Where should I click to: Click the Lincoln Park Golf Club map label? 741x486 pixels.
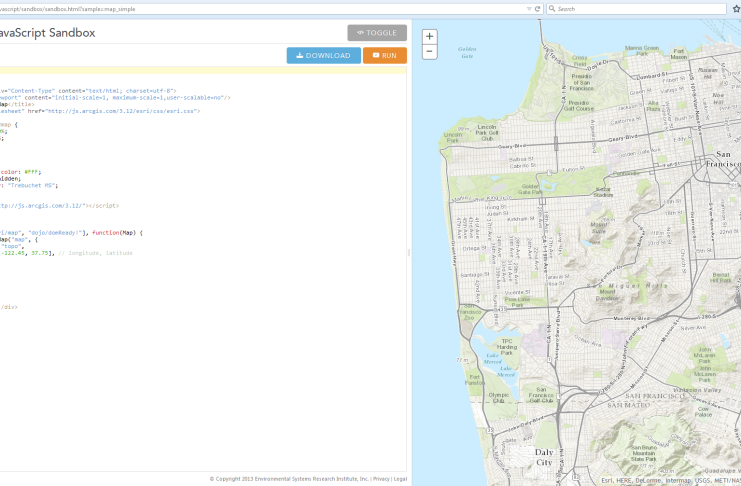[x=487, y=133]
